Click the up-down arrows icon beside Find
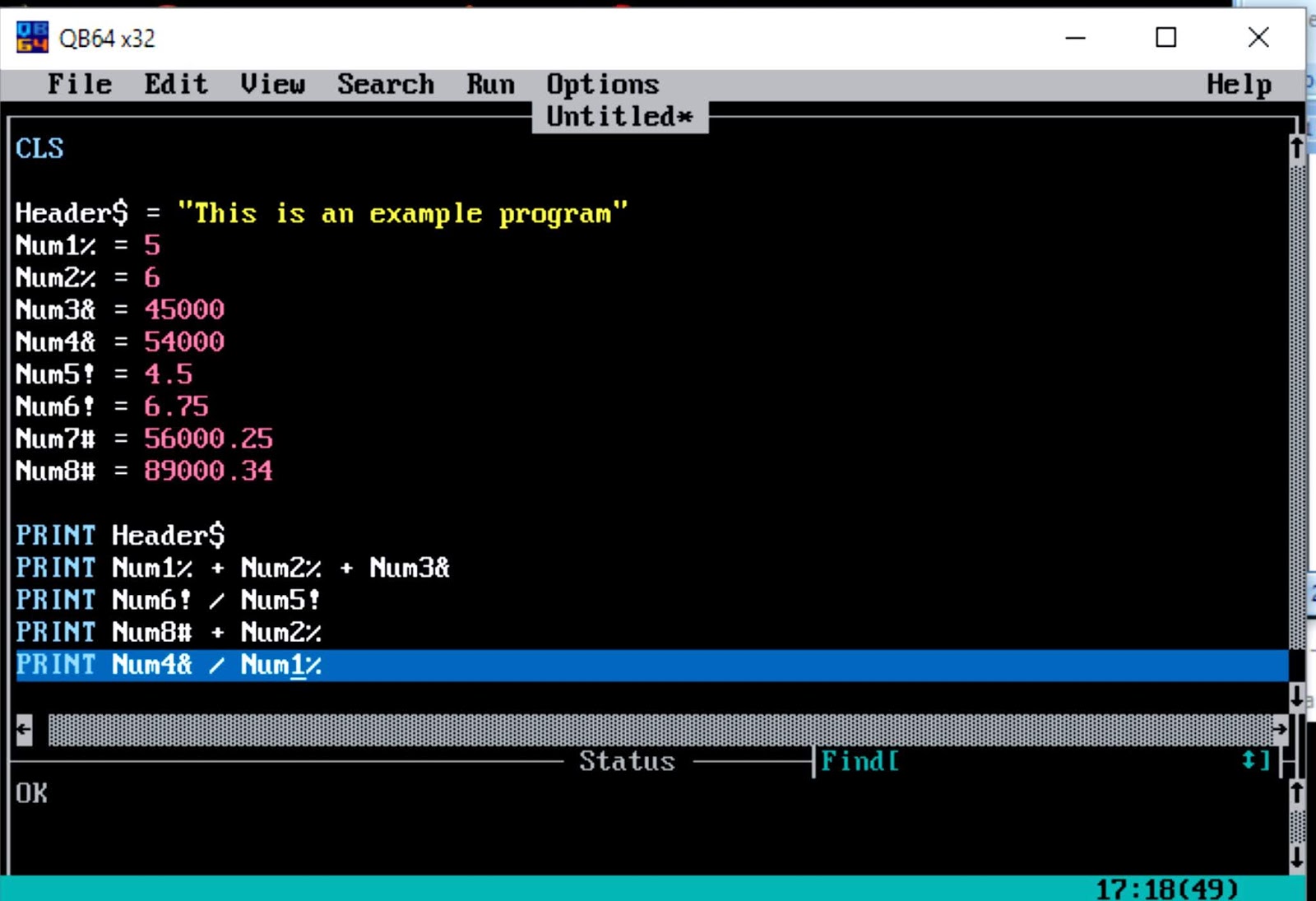 pyautogui.click(x=1249, y=761)
